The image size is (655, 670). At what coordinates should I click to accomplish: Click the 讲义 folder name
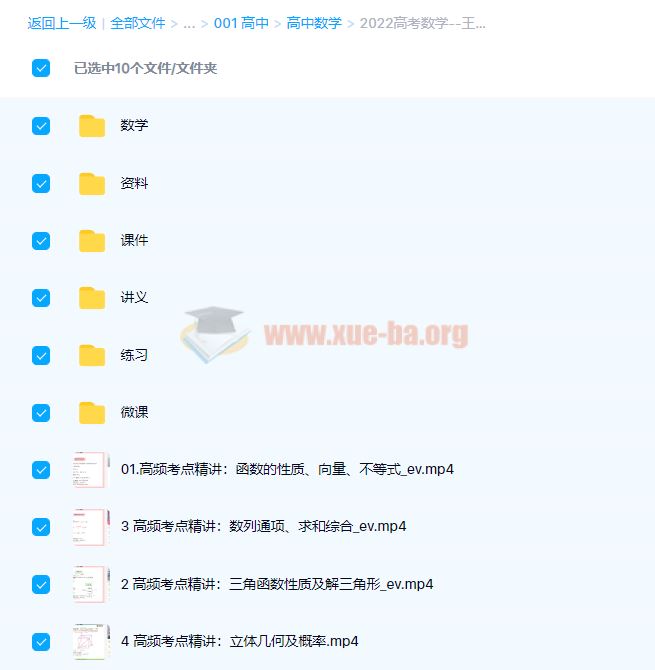click(x=134, y=298)
